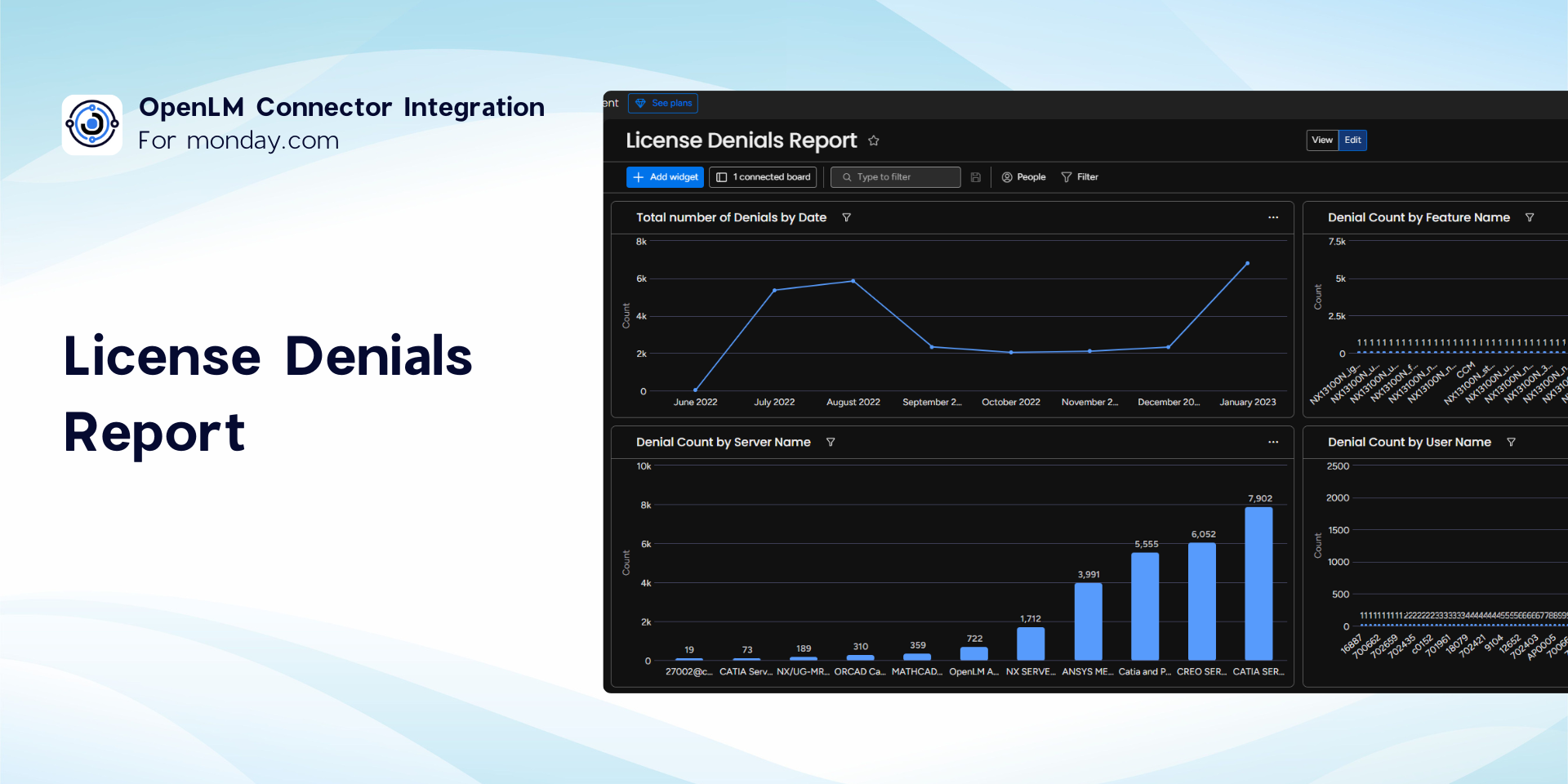Viewport: 1568px width, 784px height.
Task: Star the License Denials Report dashboard
Action: click(874, 140)
